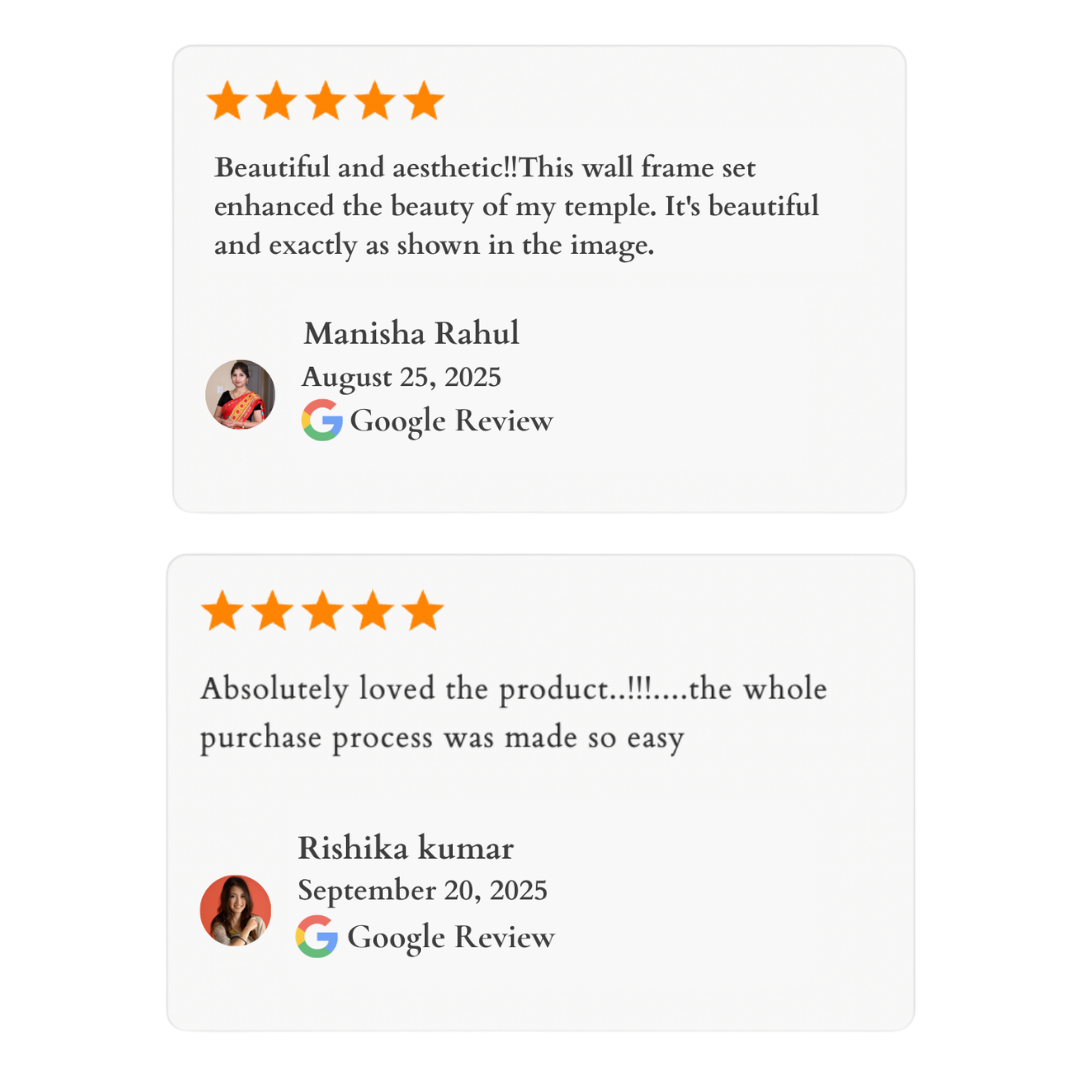The height and width of the screenshot is (1080, 1080).
Task: Click third star in Manisha Rahul's review
Action: (x=325, y=102)
